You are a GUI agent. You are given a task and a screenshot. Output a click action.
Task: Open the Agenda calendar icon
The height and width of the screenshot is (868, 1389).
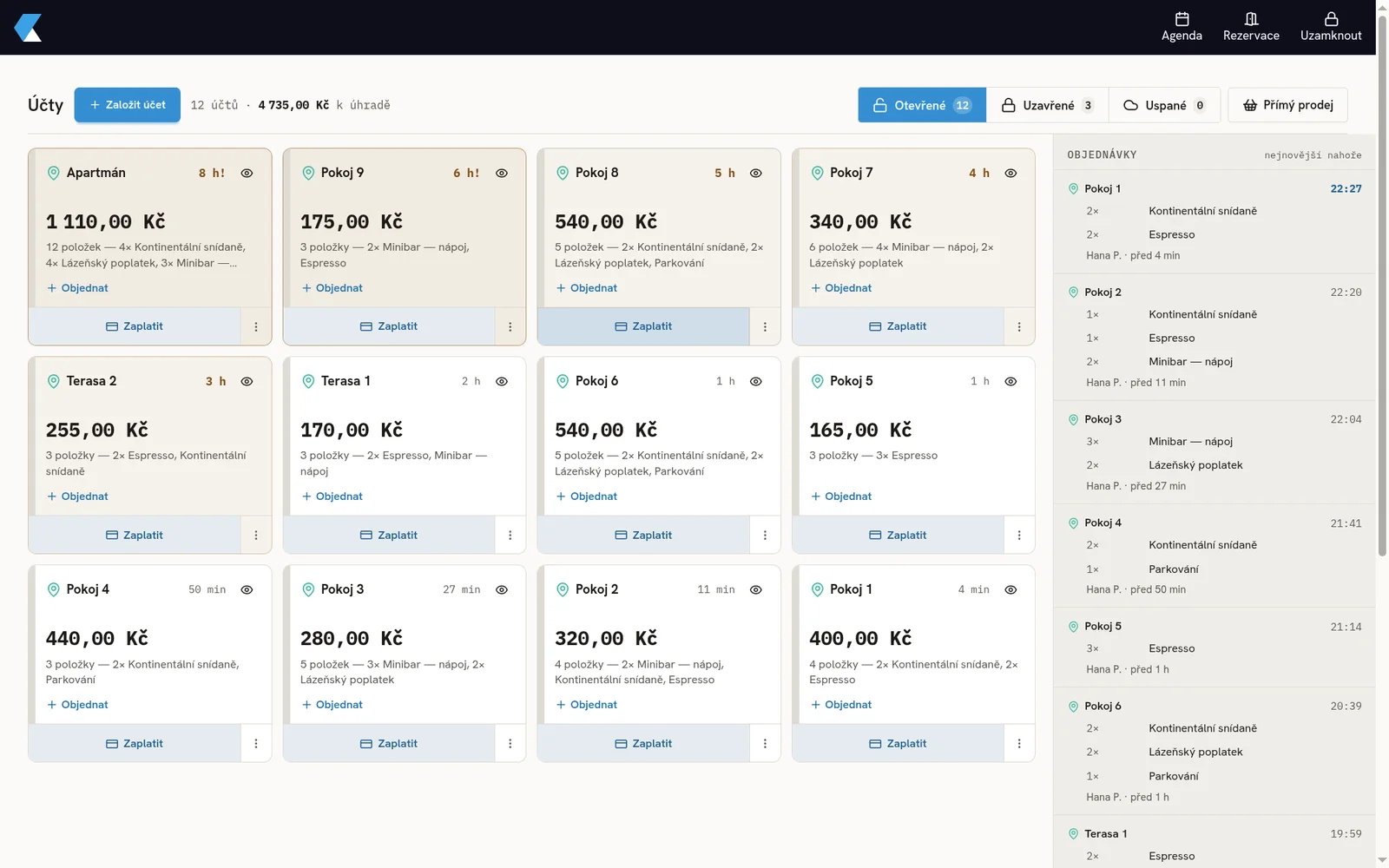click(x=1182, y=19)
